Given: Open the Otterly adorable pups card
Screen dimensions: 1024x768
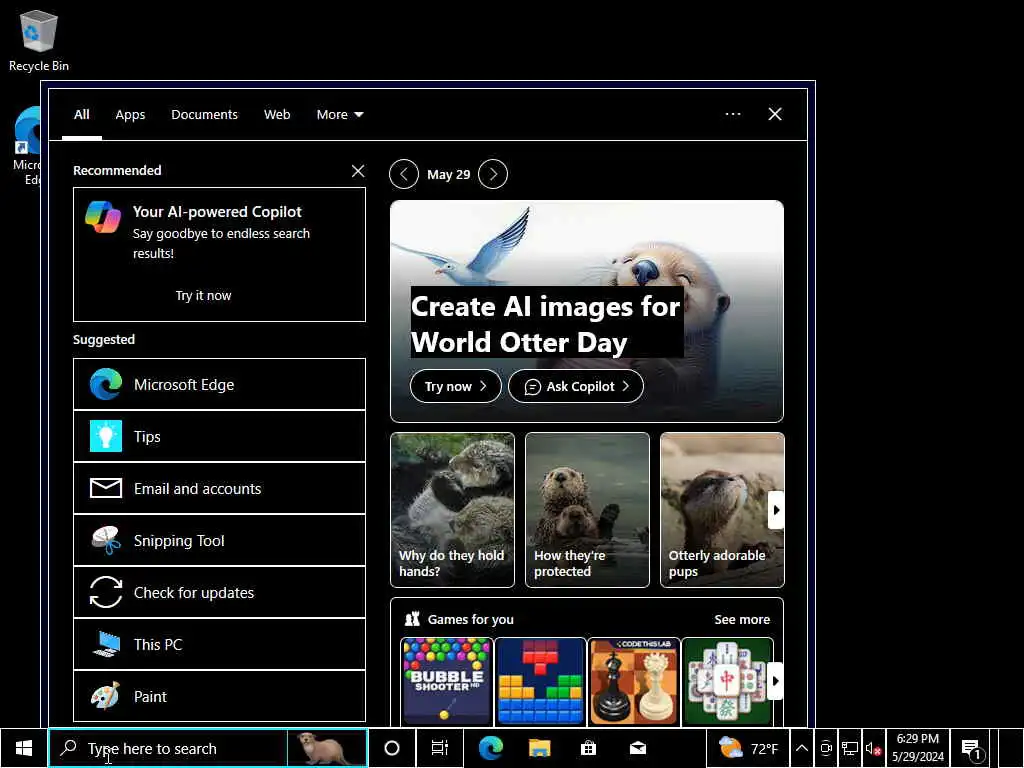Looking at the screenshot, I should (722, 510).
